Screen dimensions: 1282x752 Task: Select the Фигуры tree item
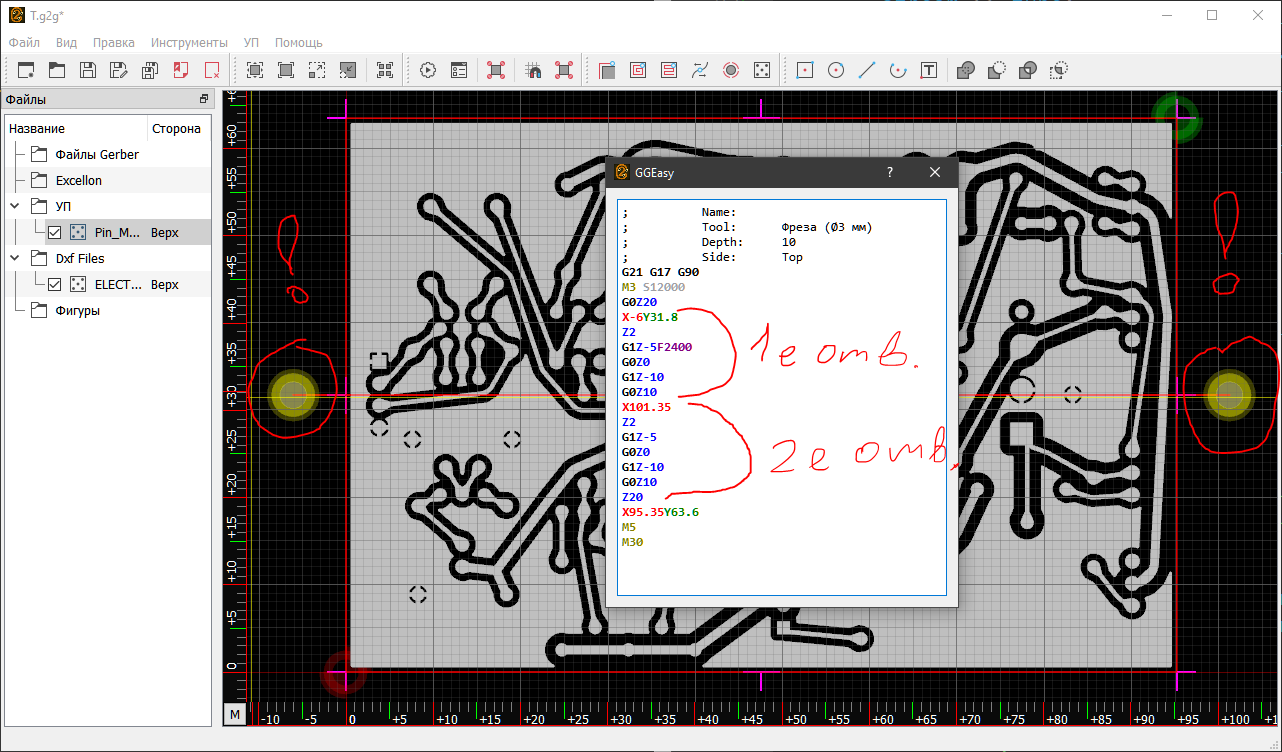coord(77,310)
